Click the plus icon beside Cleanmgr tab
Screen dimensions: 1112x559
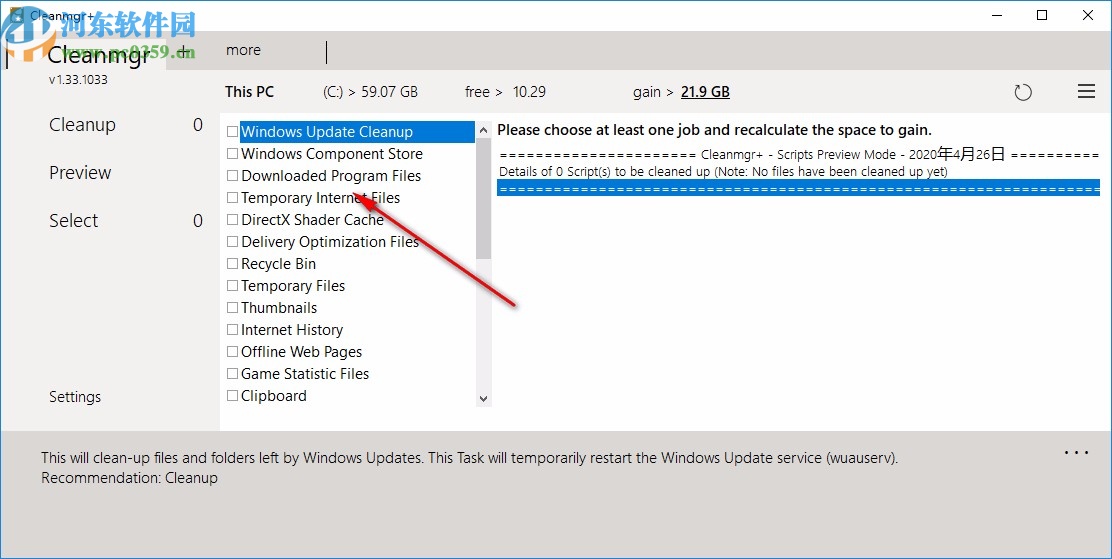183,49
